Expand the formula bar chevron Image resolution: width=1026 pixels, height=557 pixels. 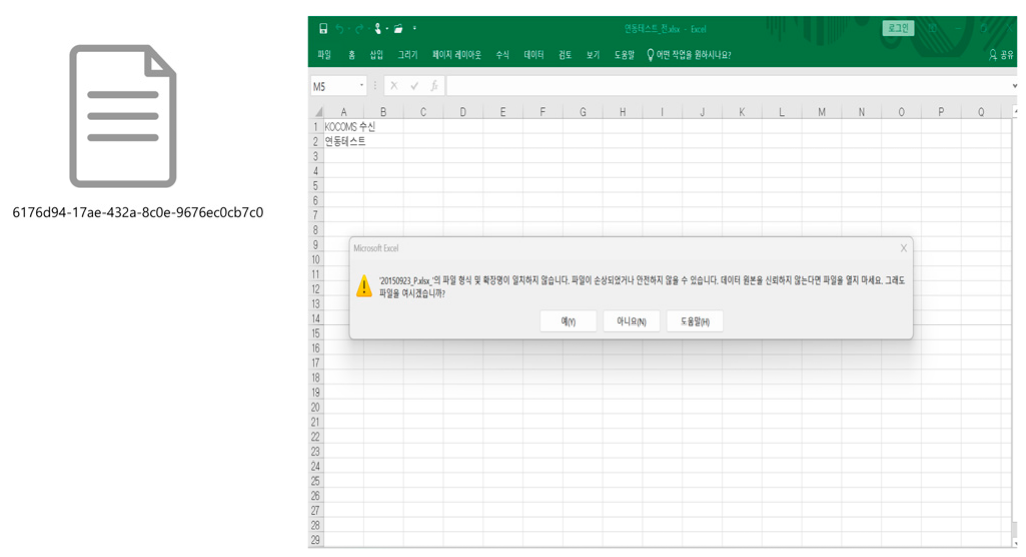1016,87
